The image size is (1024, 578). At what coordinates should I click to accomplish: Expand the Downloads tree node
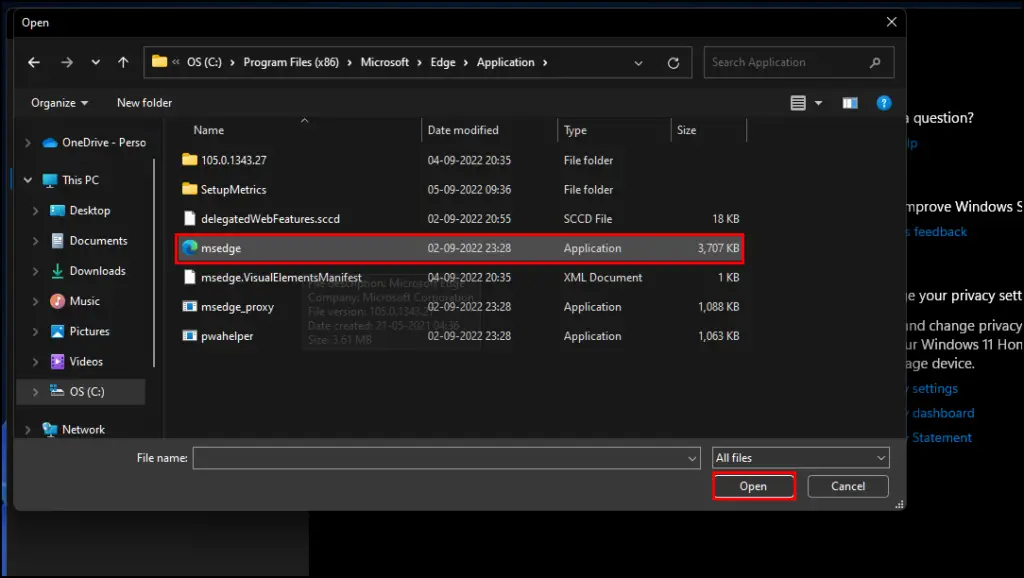point(35,271)
